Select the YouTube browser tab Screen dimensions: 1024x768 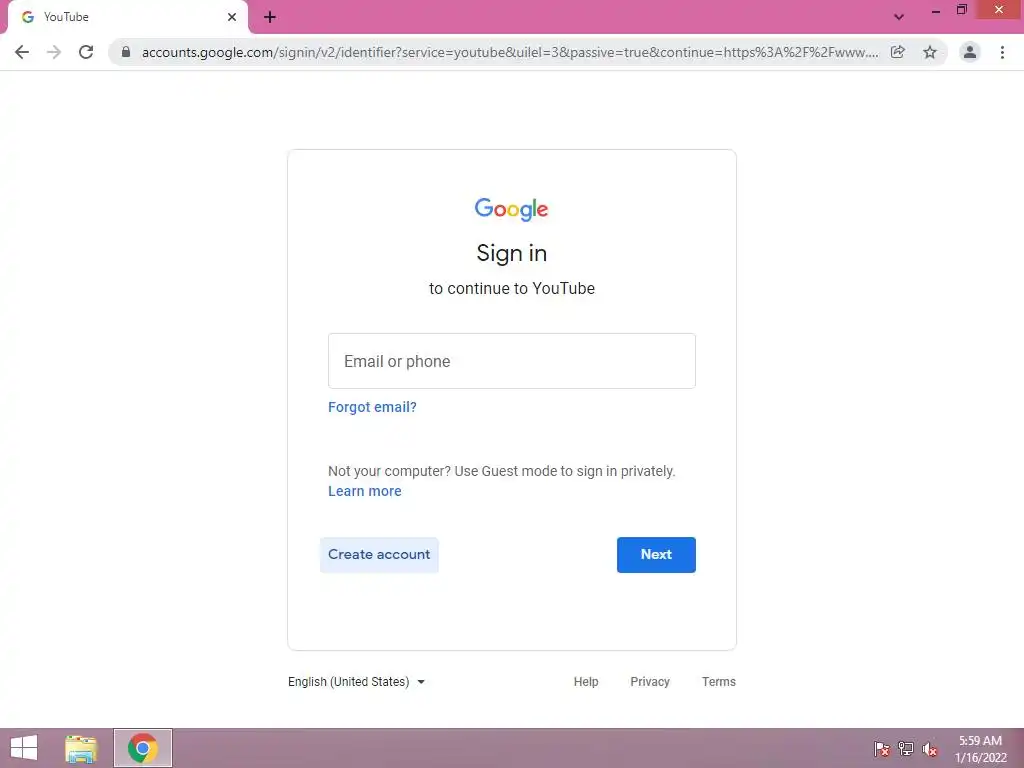(127, 17)
